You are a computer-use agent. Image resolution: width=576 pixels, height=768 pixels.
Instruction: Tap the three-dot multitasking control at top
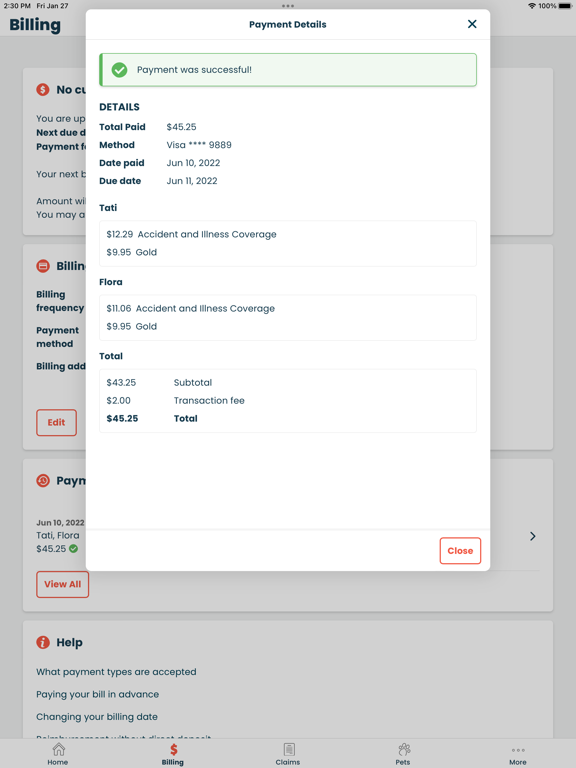(x=288, y=6)
